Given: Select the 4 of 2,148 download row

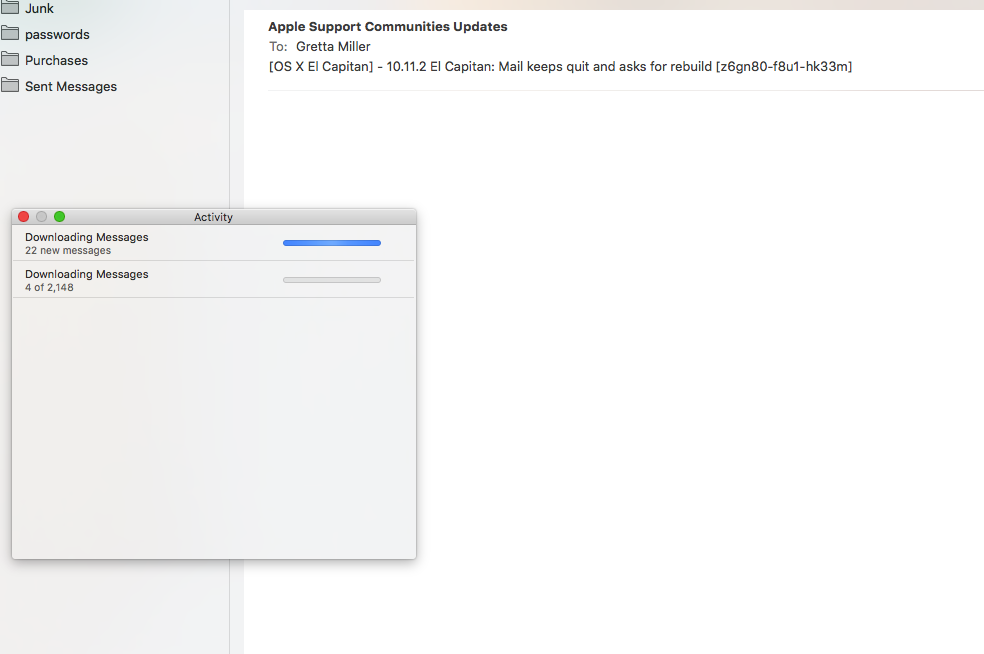Looking at the screenshot, I should tap(213, 280).
